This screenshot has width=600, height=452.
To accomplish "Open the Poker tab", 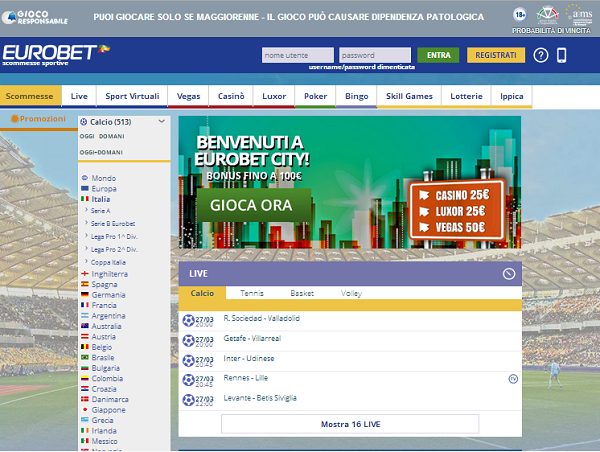I will point(315,96).
